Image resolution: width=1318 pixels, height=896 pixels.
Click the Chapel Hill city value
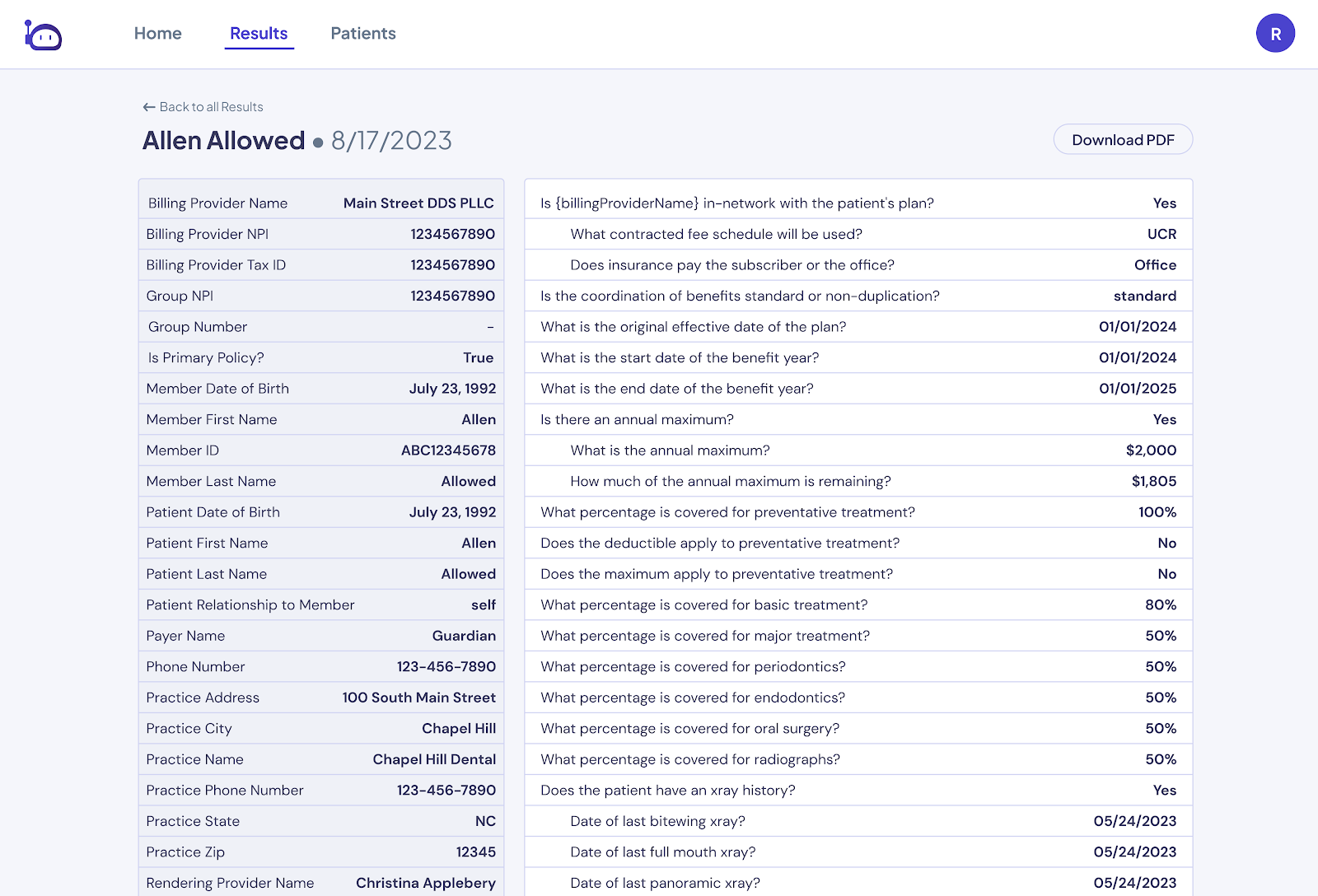tap(459, 728)
